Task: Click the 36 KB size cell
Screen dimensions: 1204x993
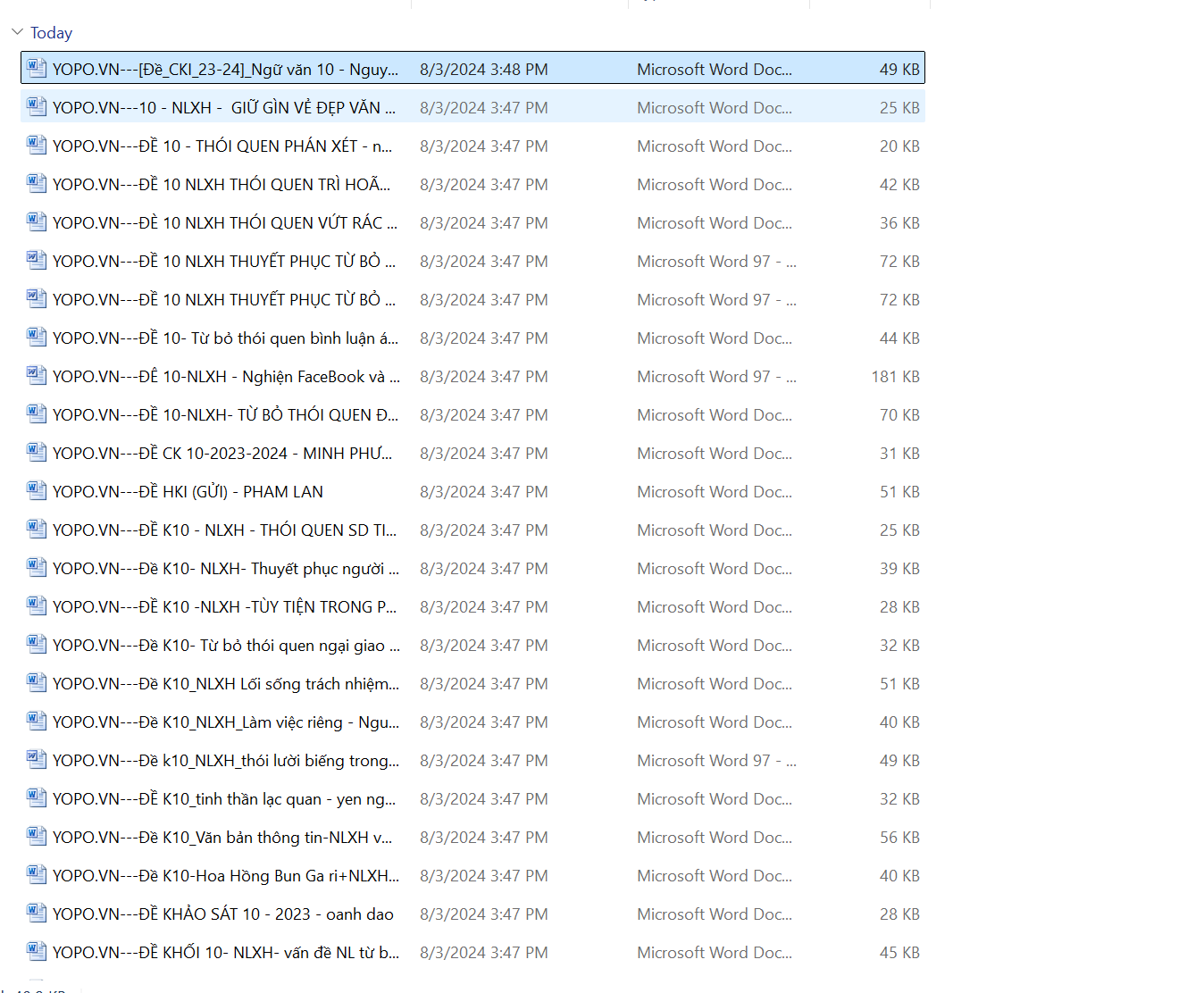Action: pyautogui.click(x=899, y=223)
